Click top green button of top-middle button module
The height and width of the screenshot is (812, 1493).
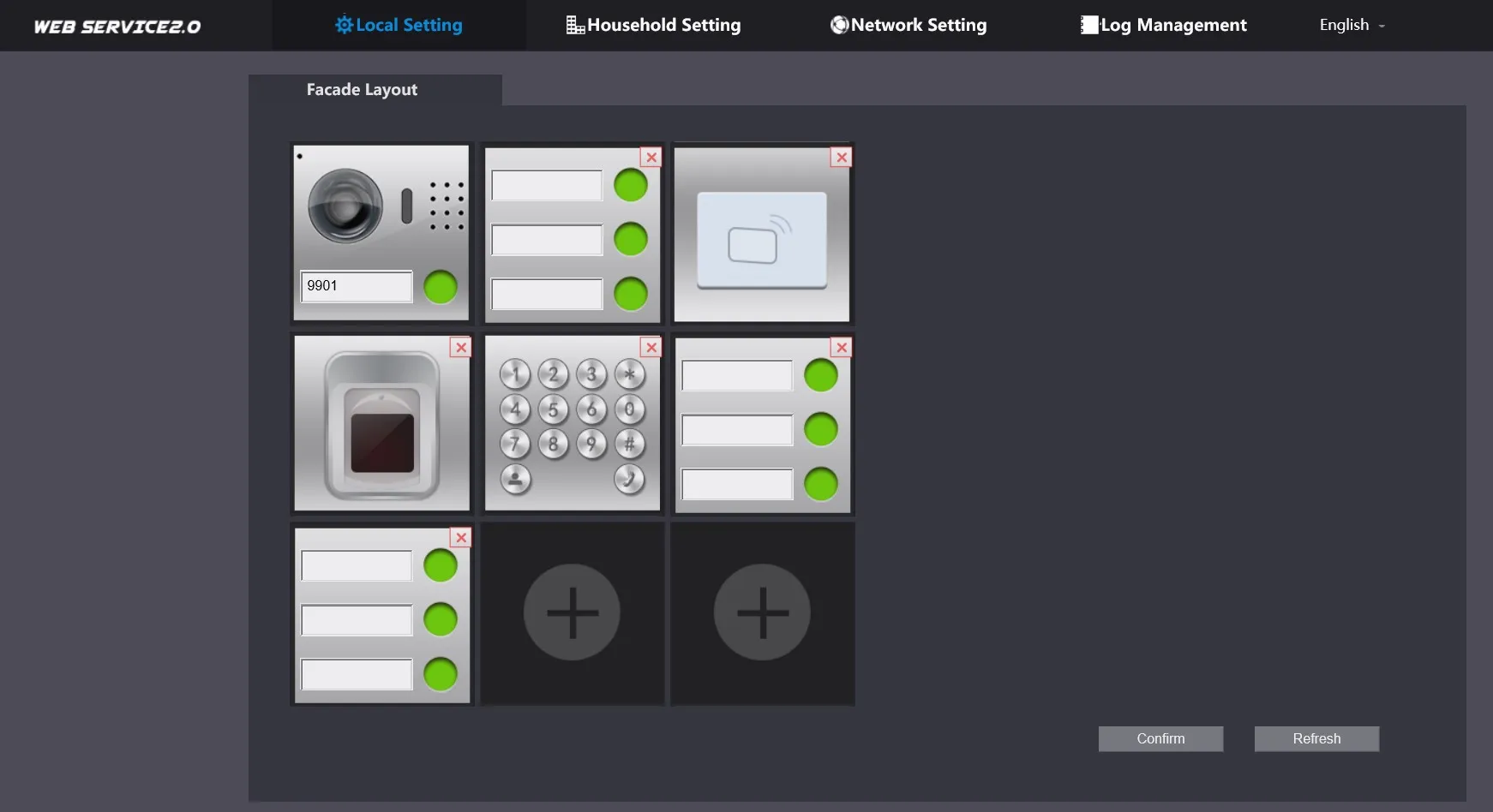click(631, 185)
